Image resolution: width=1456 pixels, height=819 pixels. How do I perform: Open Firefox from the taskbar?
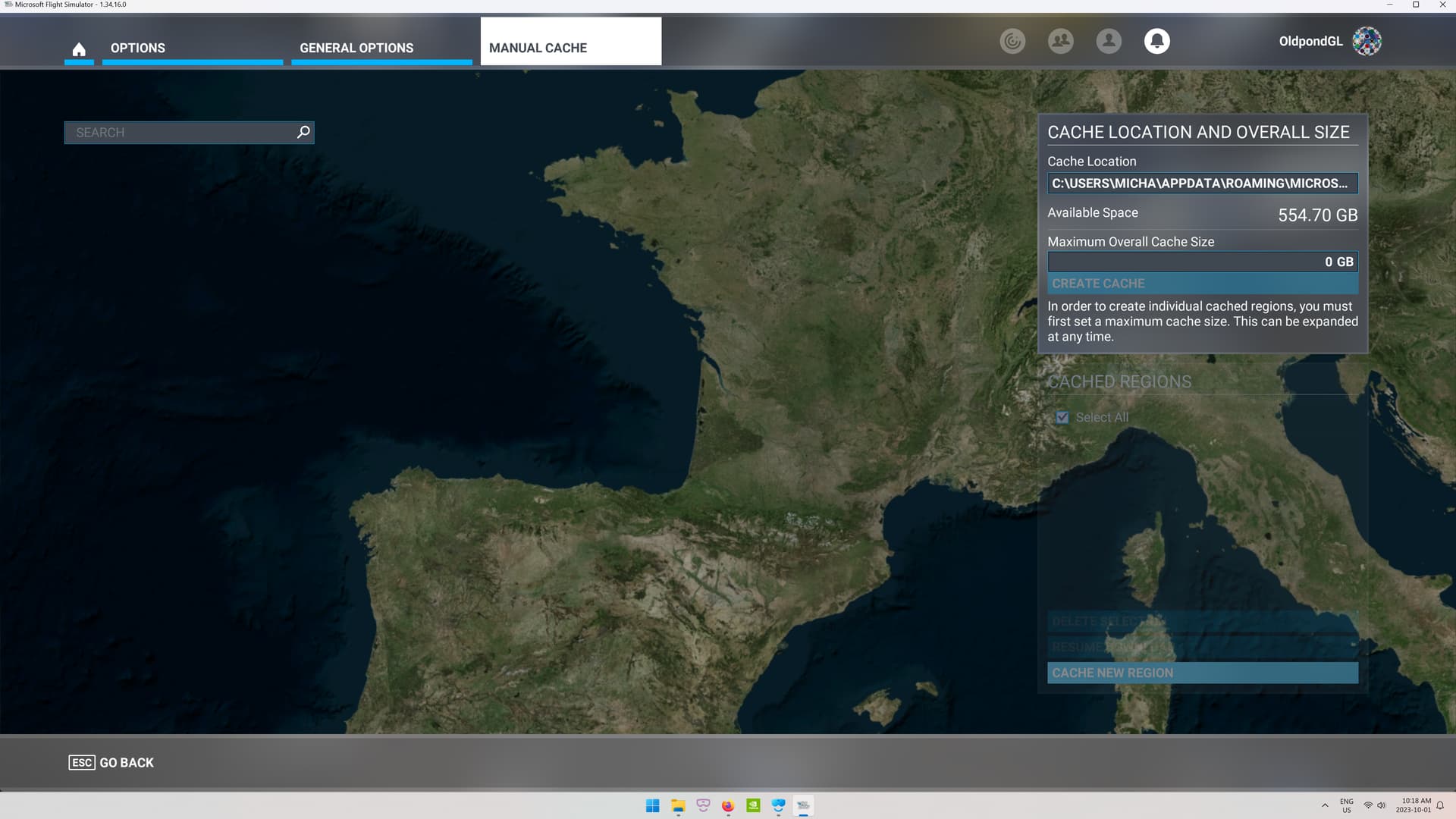click(728, 805)
